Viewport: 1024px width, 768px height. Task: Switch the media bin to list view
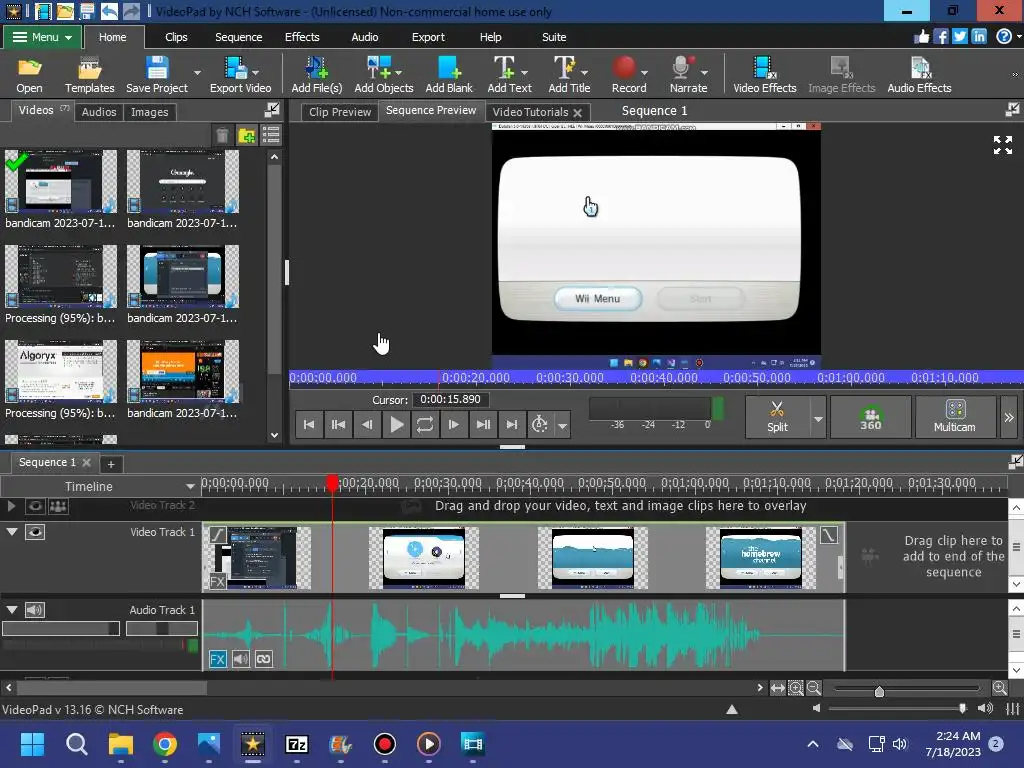[x=271, y=135]
